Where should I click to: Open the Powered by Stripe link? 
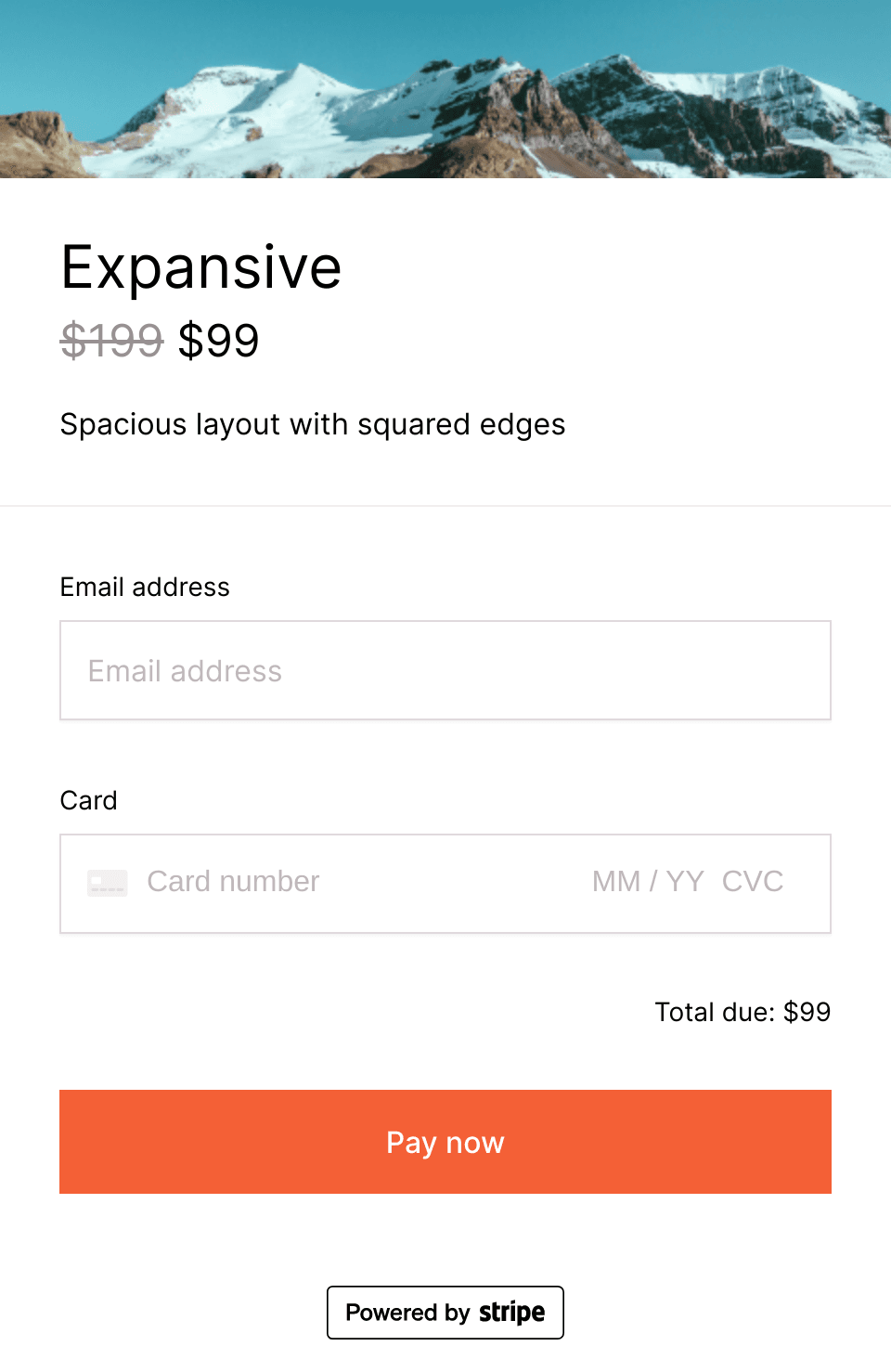[x=445, y=1313]
